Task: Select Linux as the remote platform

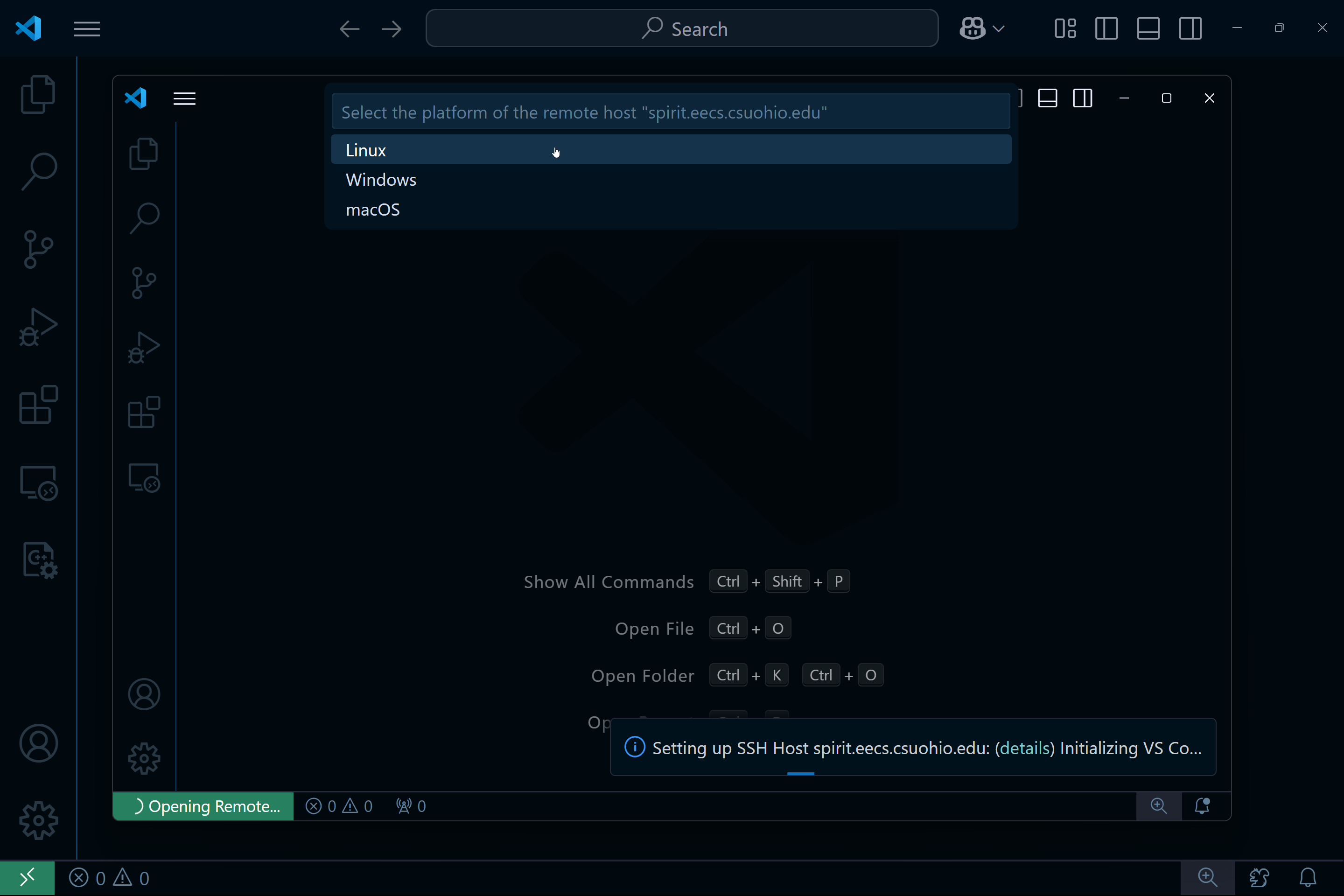Action: [x=671, y=150]
